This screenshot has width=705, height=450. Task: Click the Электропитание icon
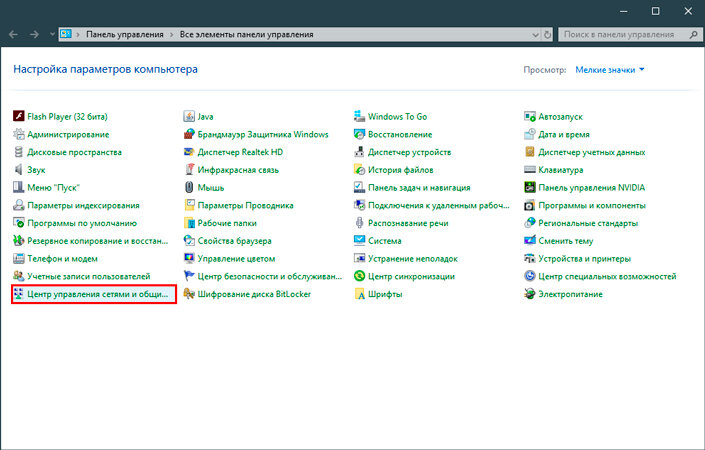tap(530, 294)
